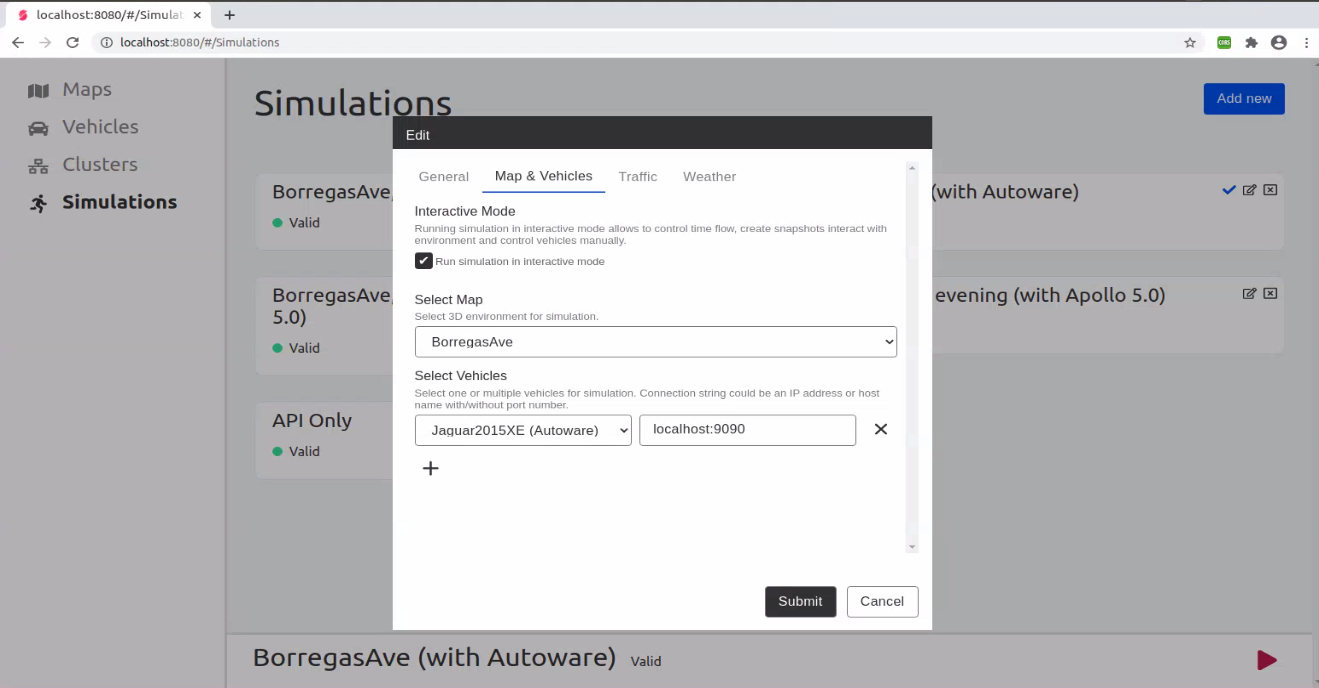Submit the simulation edits
Viewport: 1319px width, 688px height.
coord(800,601)
